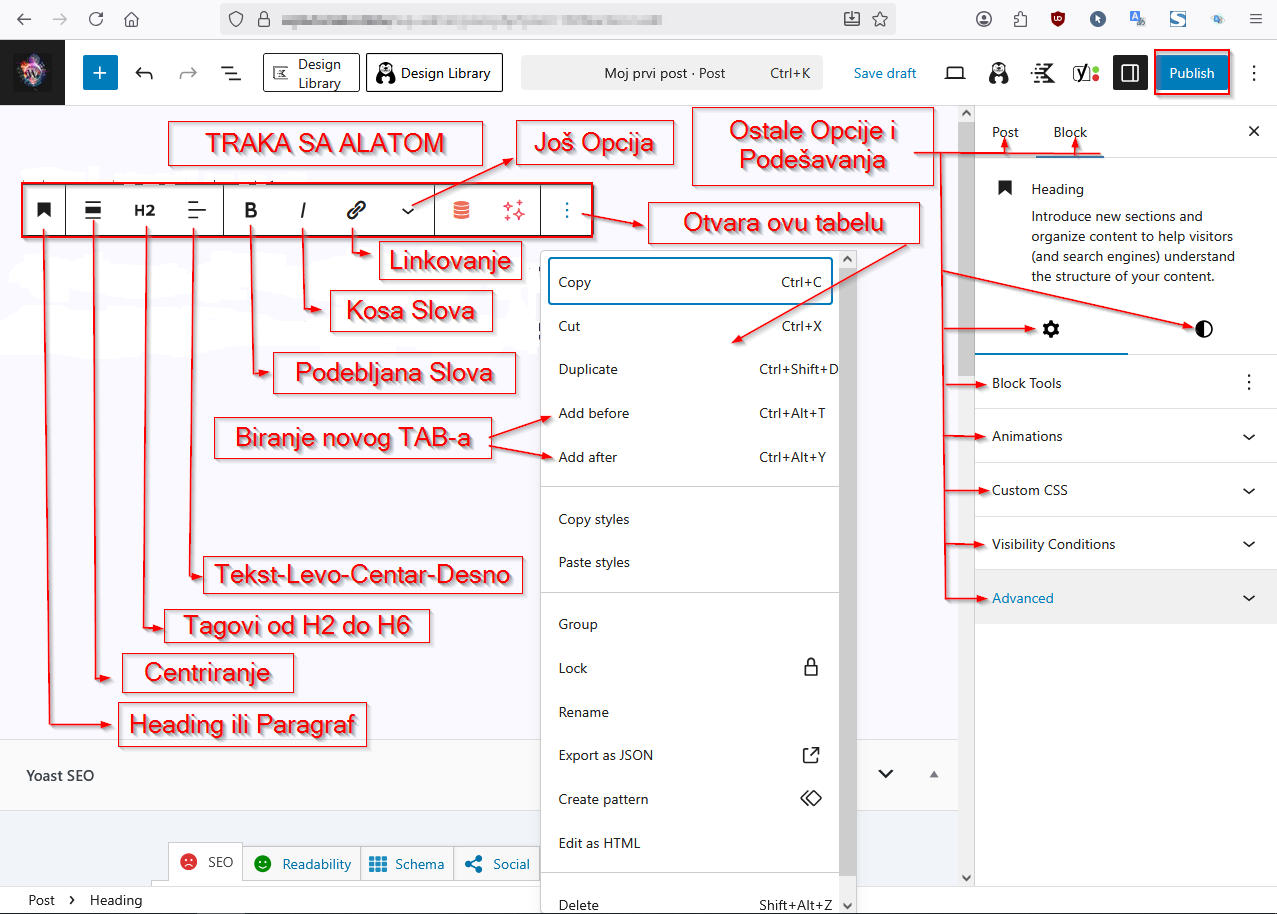Toggle the Settings sidebar panel button
This screenshot has height=914, width=1277.
pos(1130,73)
